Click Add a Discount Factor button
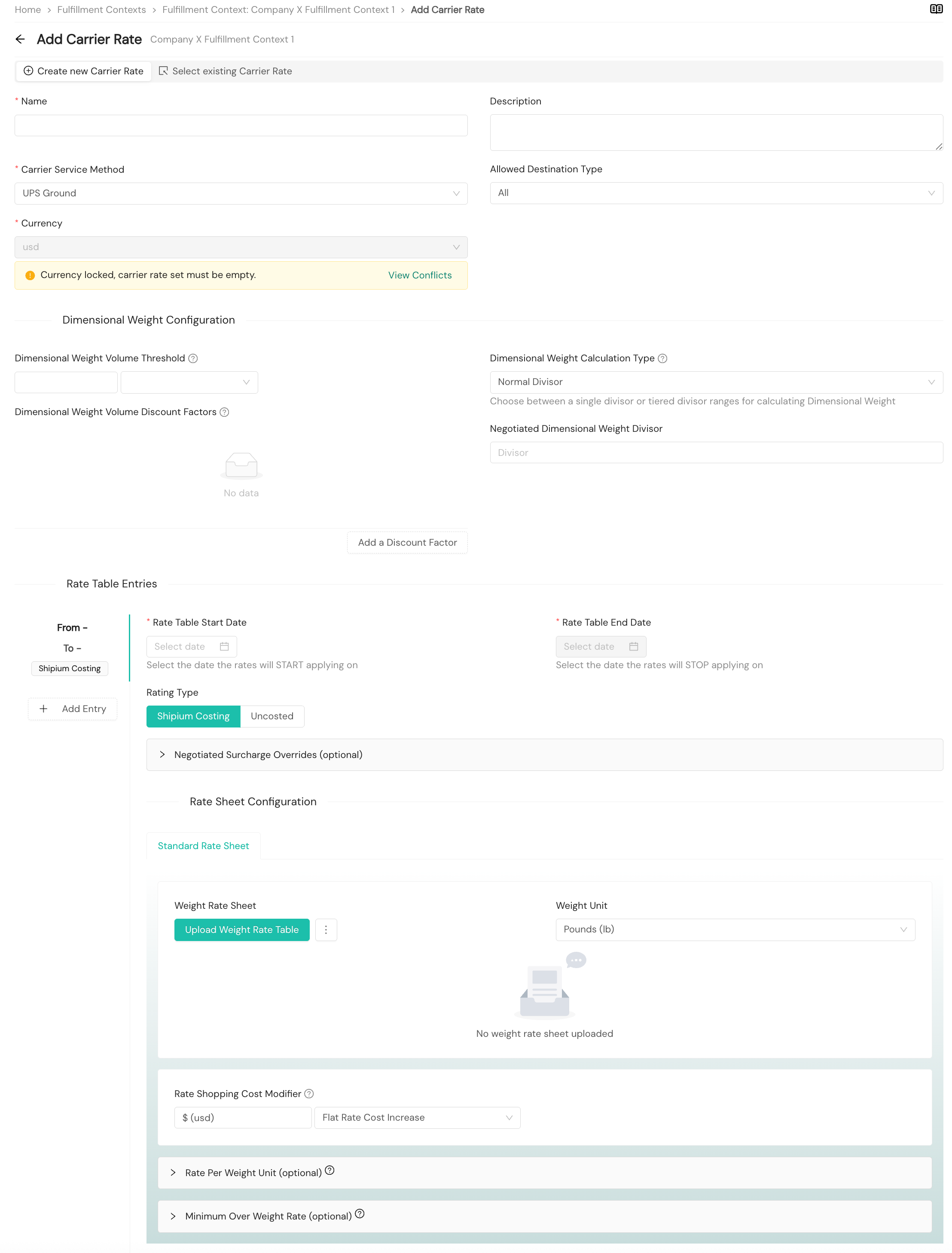The height and width of the screenshot is (1253, 952). tap(407, 542)
